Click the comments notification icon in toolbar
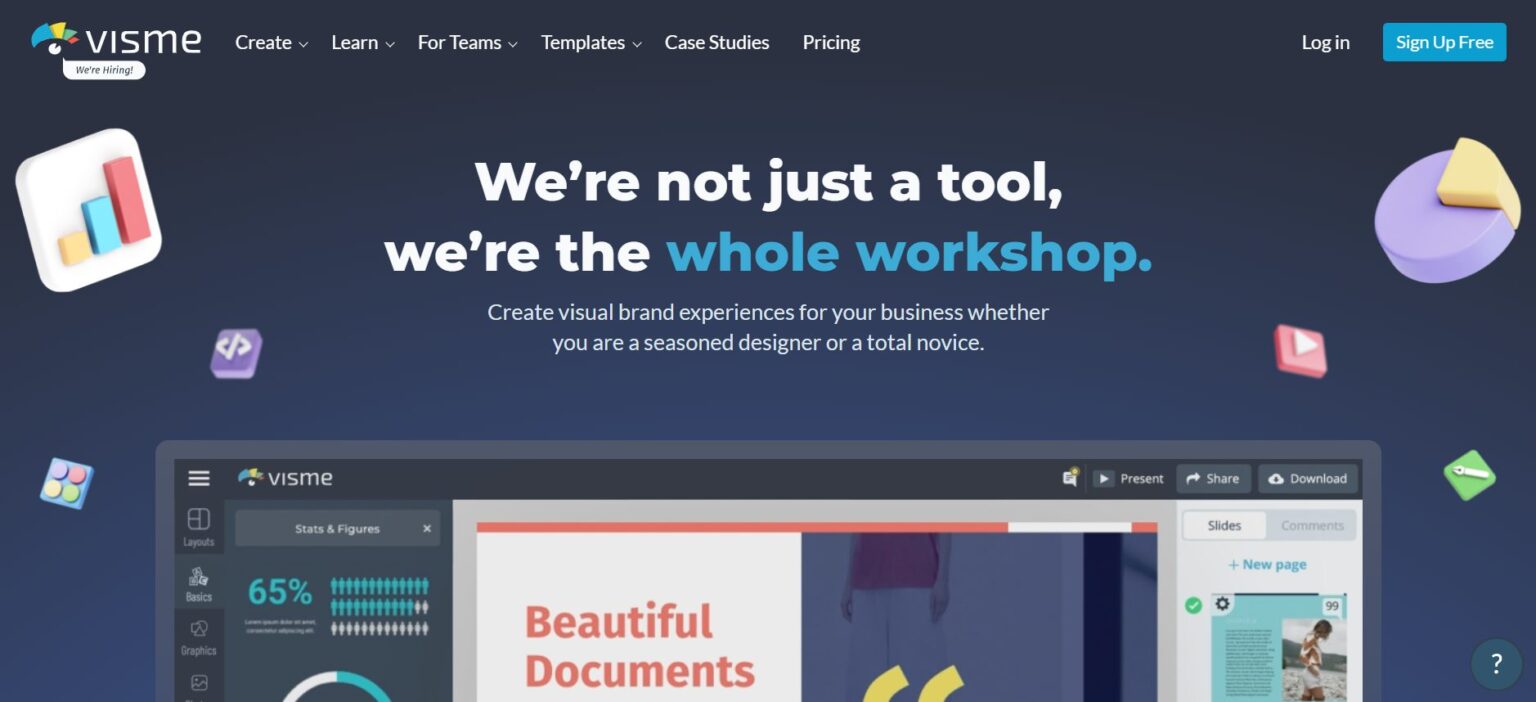This screenshot has height=702, width=1536. click(x=1069, y=478)
